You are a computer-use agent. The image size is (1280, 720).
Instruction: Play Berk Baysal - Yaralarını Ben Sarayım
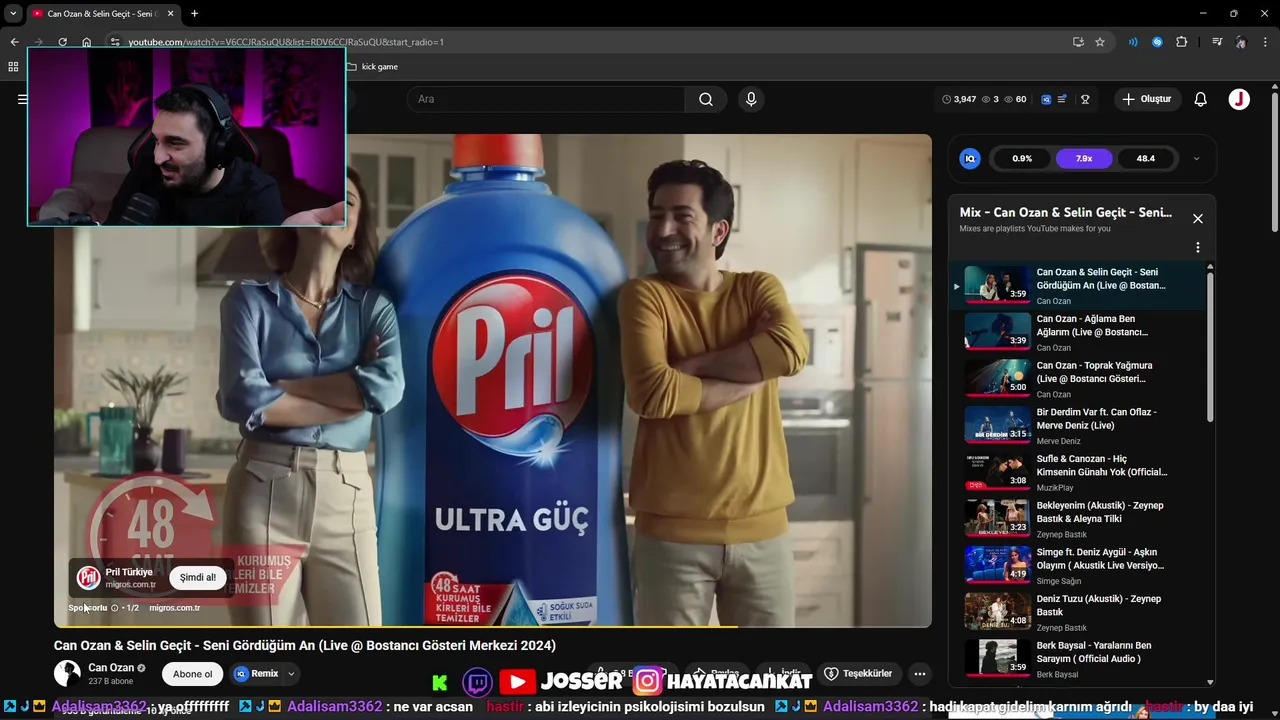(x=1080, y=659)
